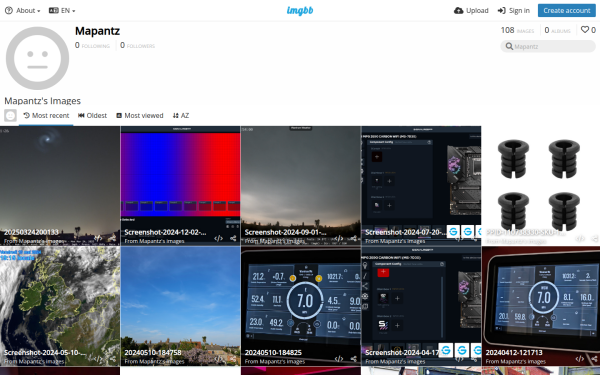The width and height of the screenshot is (600, 375).
Task: Click the heart likes icon
Action: click(x=585, y=30)
